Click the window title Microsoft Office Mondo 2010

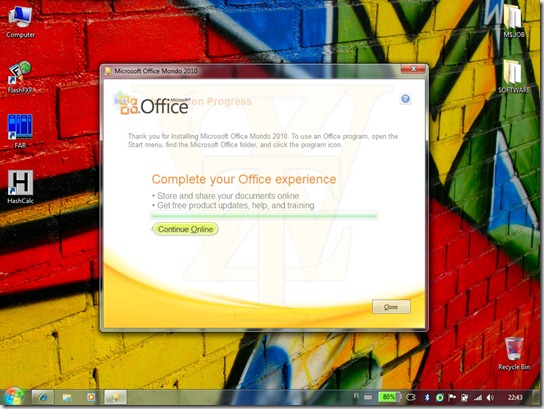click(156, 71)
